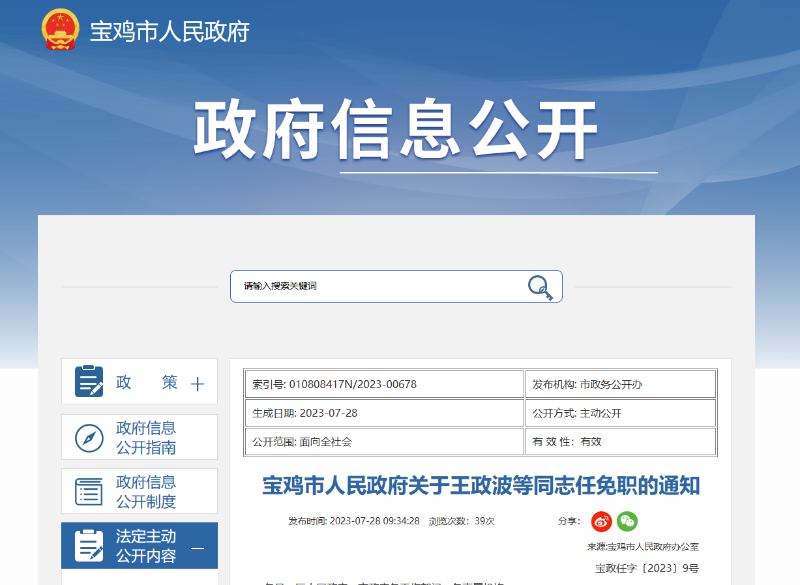This screenshot has height=585, width=800.
Task: Click inside the keyword search input box
Action: (380, 285)
